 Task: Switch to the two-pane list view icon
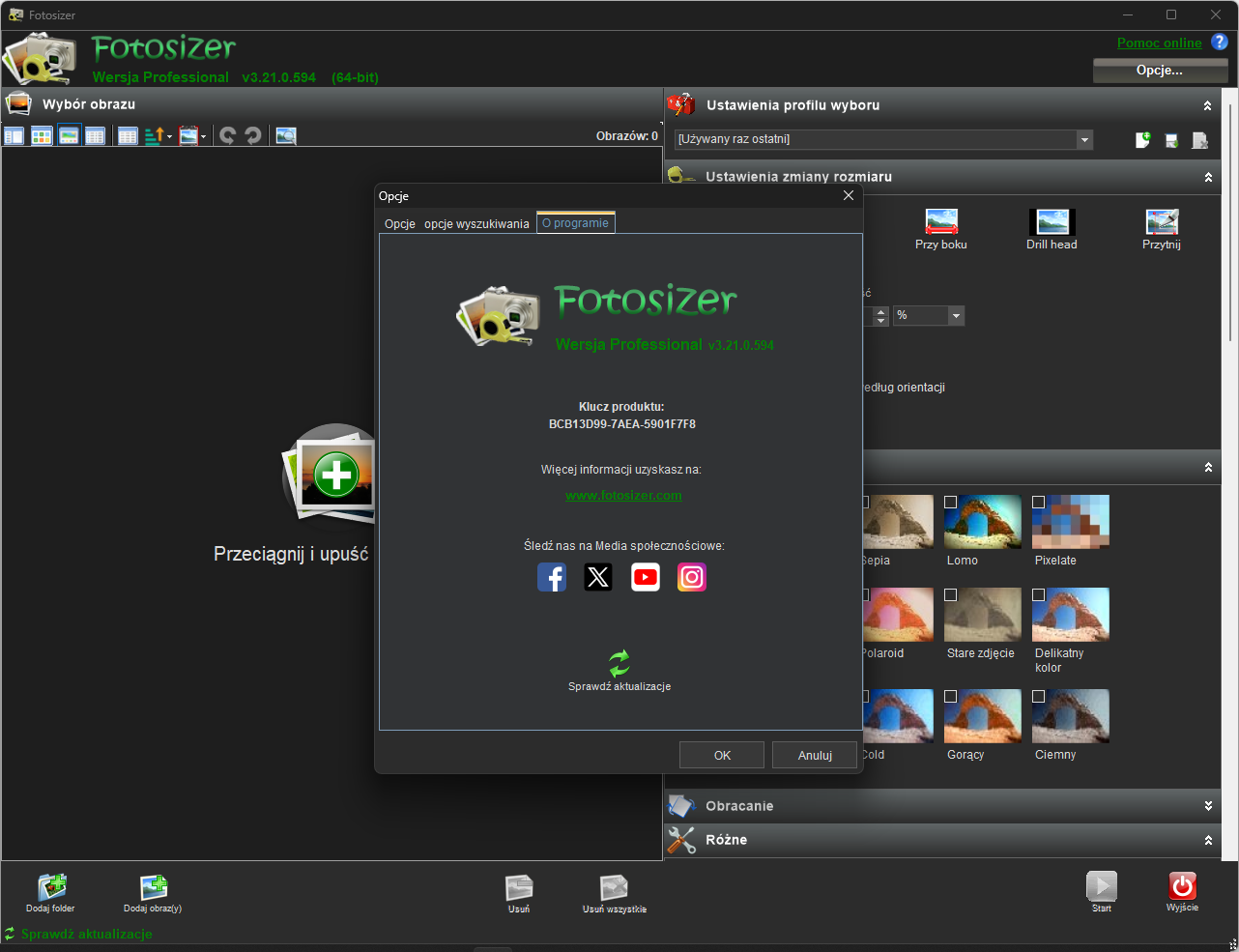pos(14,136)
